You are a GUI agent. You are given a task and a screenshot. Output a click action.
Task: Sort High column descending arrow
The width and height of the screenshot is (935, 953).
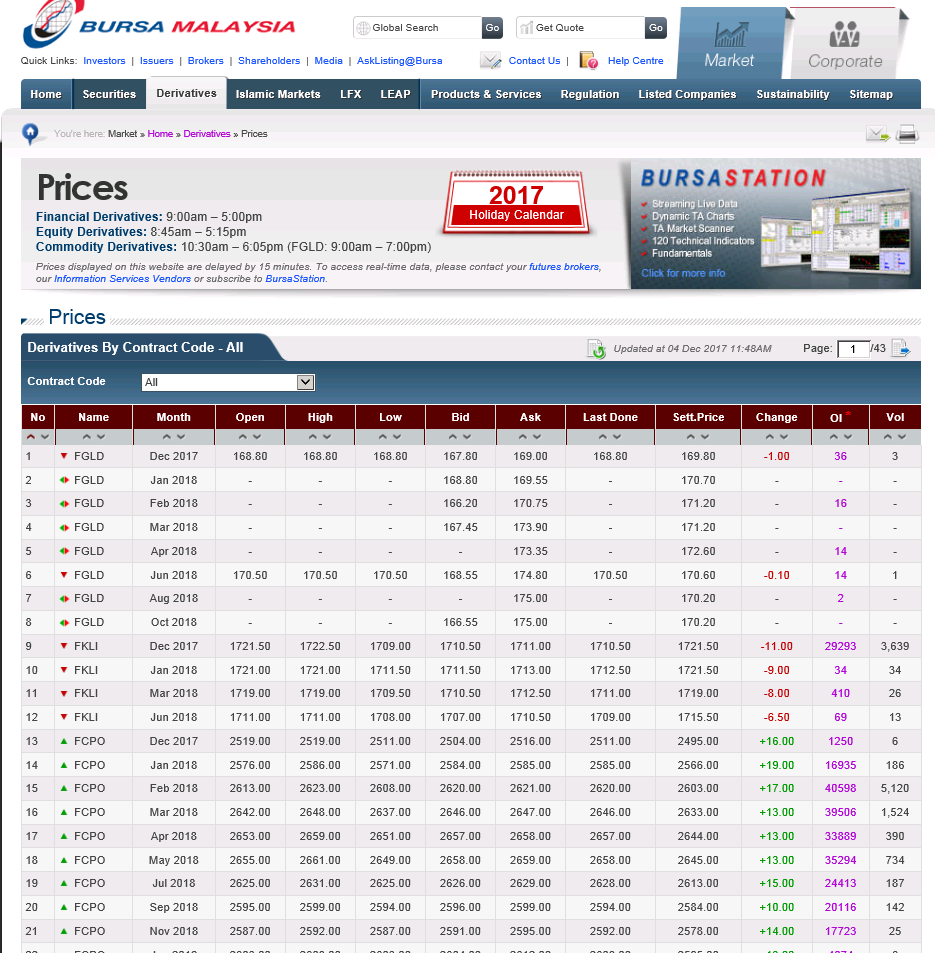pyautogui.click(x=327, y=437)
